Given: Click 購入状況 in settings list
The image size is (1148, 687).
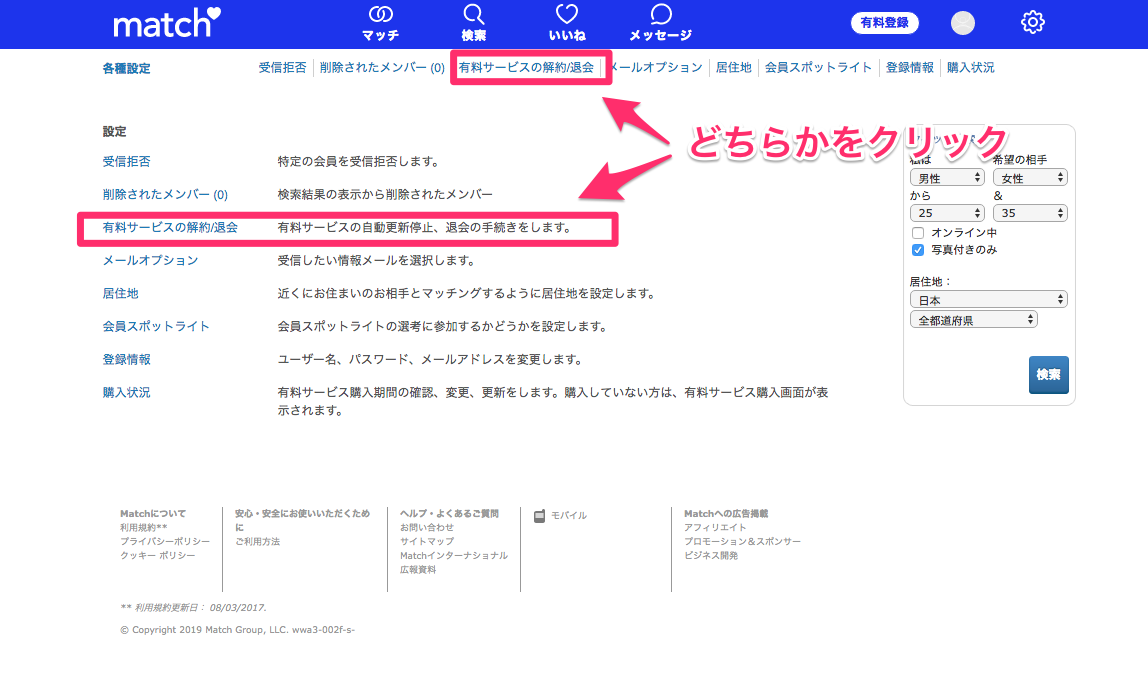Looking at the screenshot, I should point(126,393).
